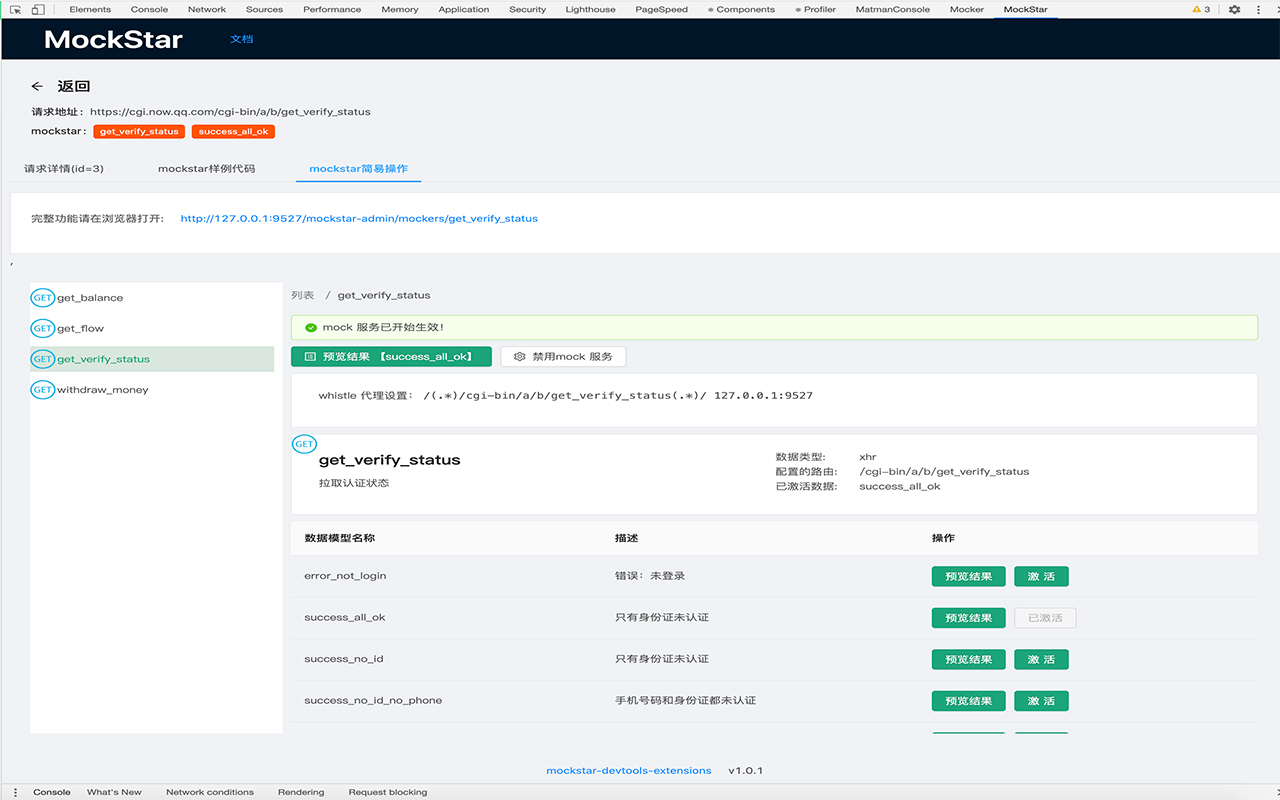This screenshot has width=1280, height=800.
Task: Open the Profiler tab
Action: click(815, 9)
